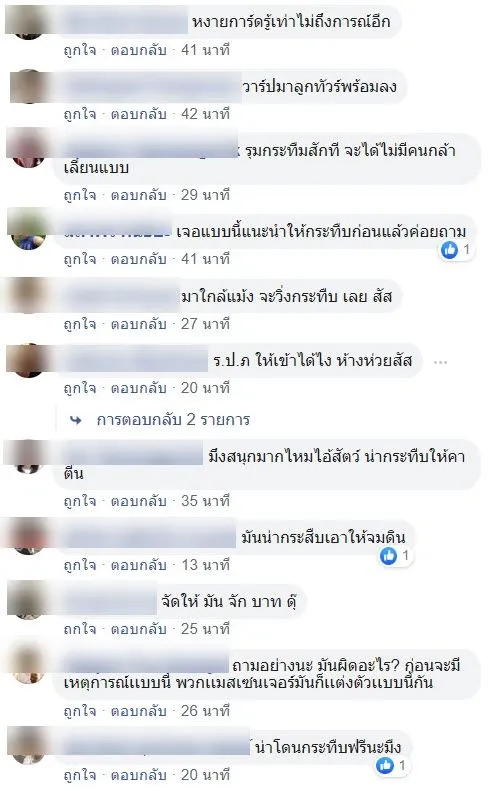Open avatar of มาใกล้แม้ง comment author
The height and width of the screenshot is (791, 493).
click(x=28, y=295)
